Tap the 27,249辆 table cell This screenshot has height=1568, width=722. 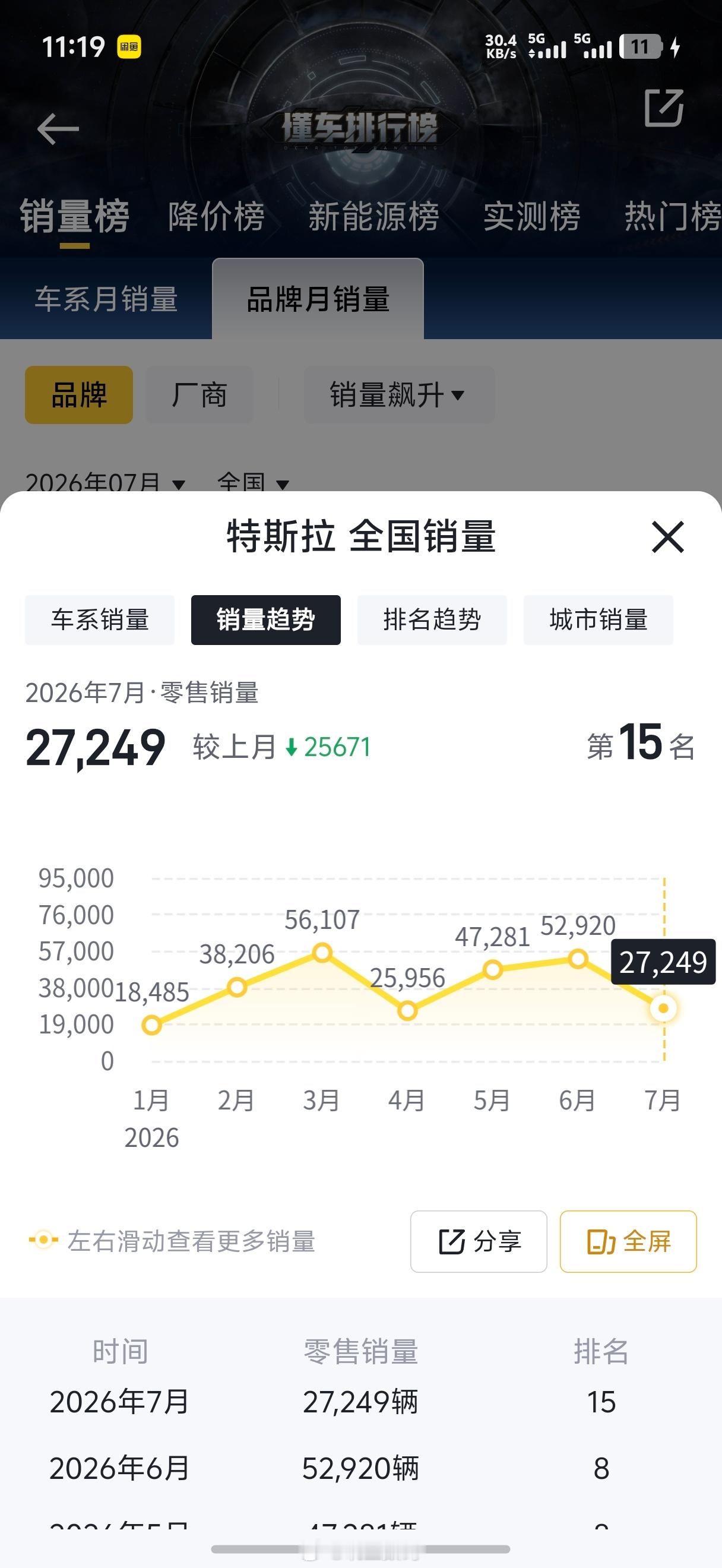point(360,1402)
